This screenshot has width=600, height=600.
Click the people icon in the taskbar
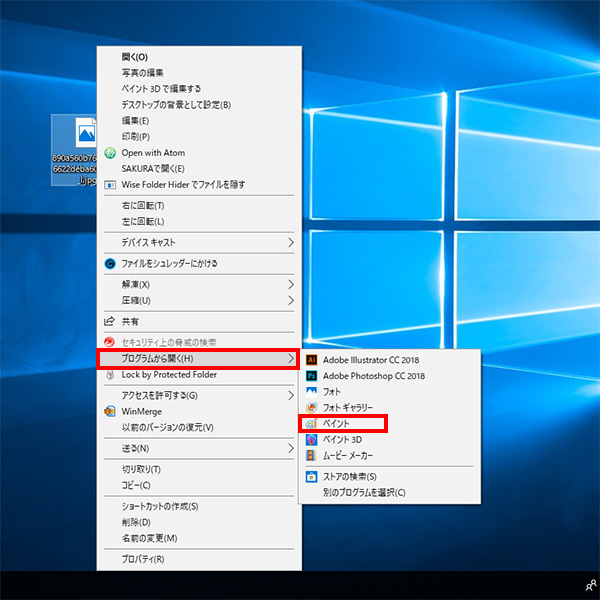[591, 585]
